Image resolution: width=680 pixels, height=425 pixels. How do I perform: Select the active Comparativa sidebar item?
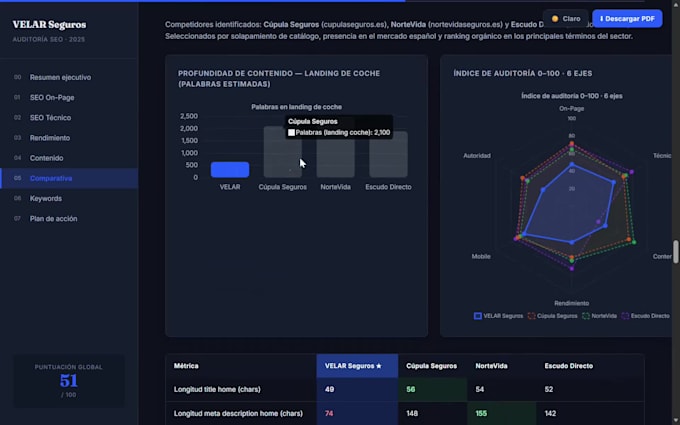point(69,178)
